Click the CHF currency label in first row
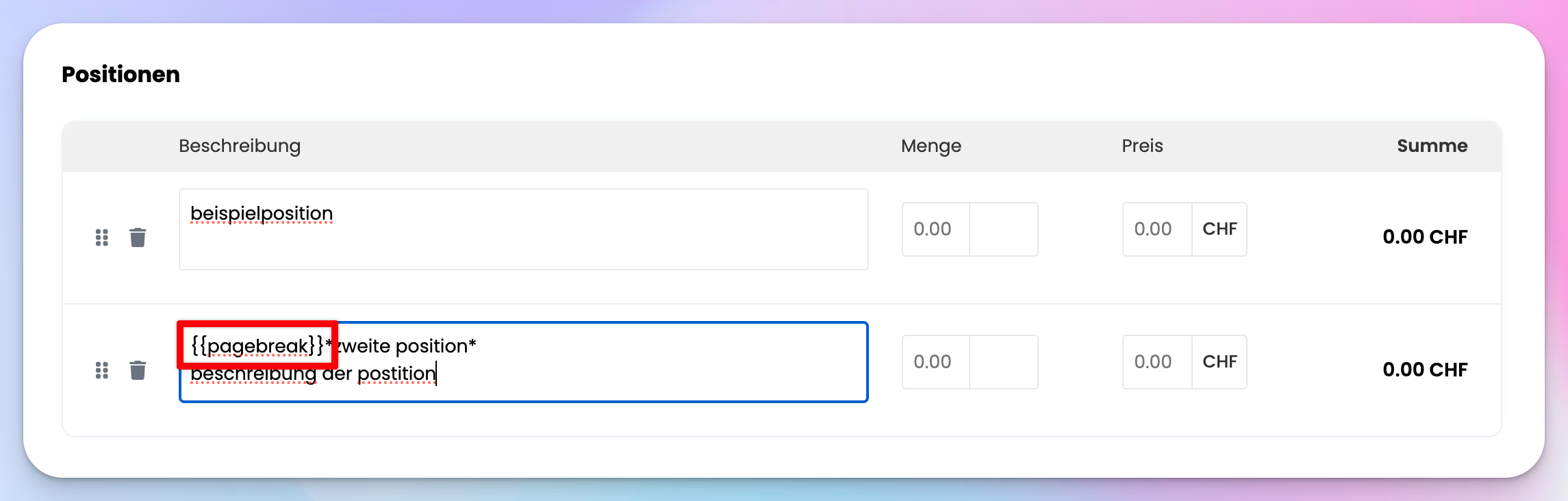Screen dimensions: 1568x501 point(1219,229)
